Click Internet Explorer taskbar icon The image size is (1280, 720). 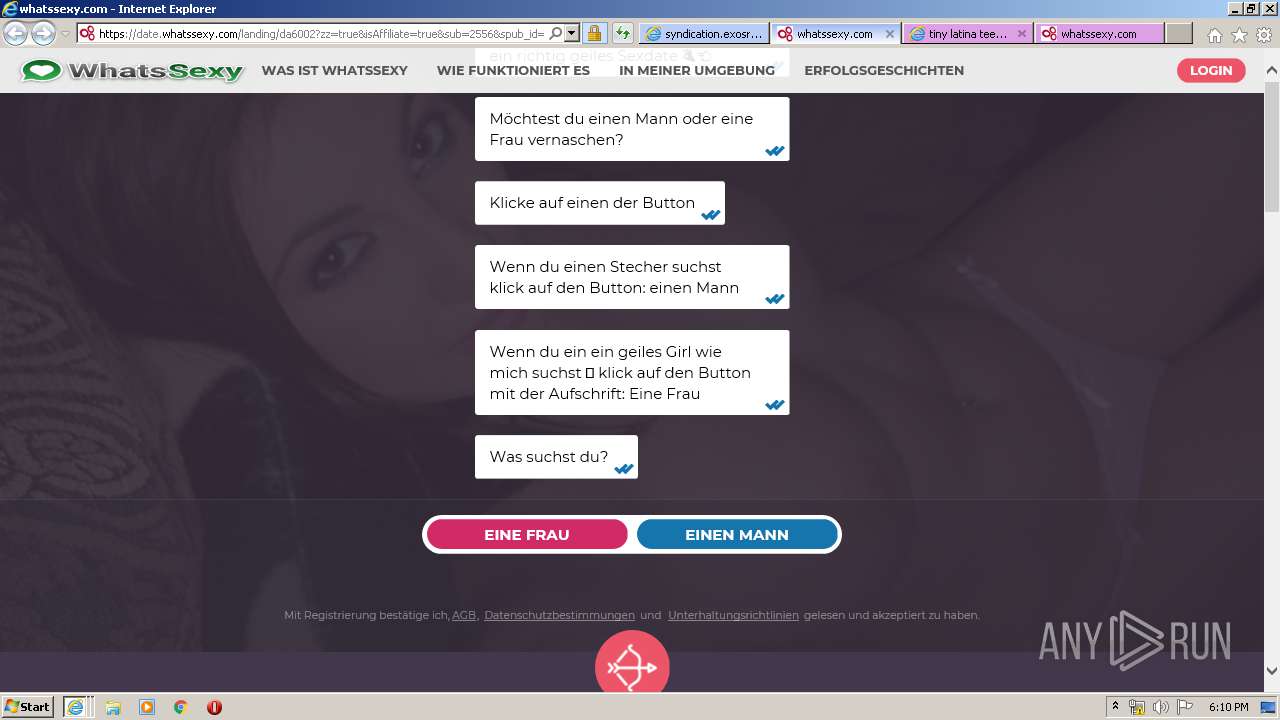[75, 706]
